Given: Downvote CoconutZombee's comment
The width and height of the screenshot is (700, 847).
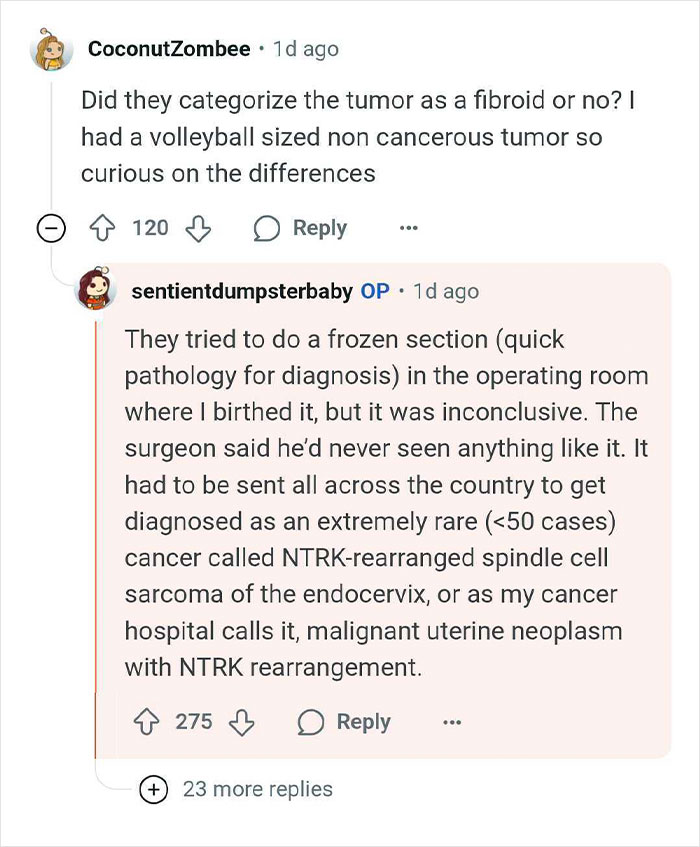Looking at the screenshot, I should click(x=198, y=228).
